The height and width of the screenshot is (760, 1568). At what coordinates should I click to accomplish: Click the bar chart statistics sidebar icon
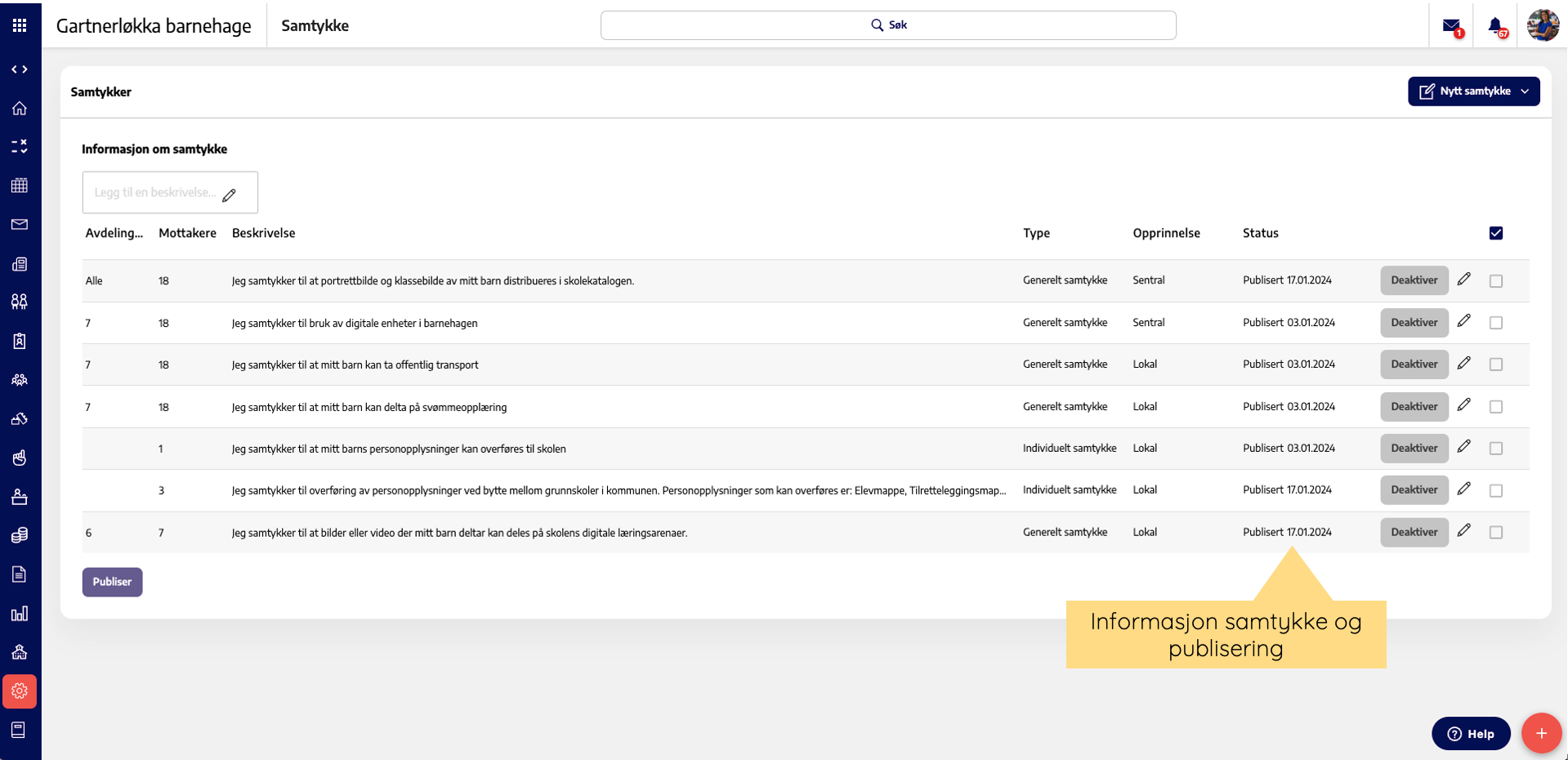pos(20,614)
